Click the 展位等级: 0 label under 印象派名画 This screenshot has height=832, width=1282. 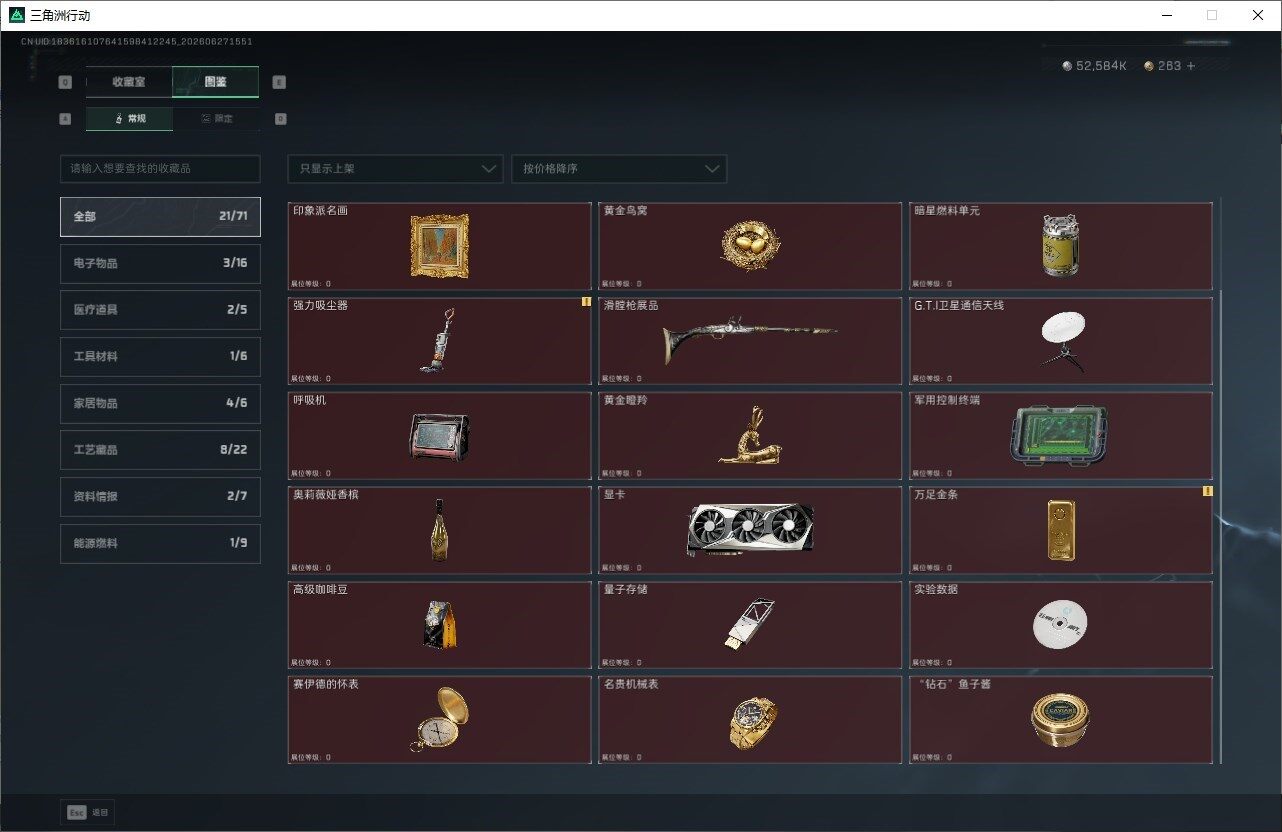(x=311, y=284)
